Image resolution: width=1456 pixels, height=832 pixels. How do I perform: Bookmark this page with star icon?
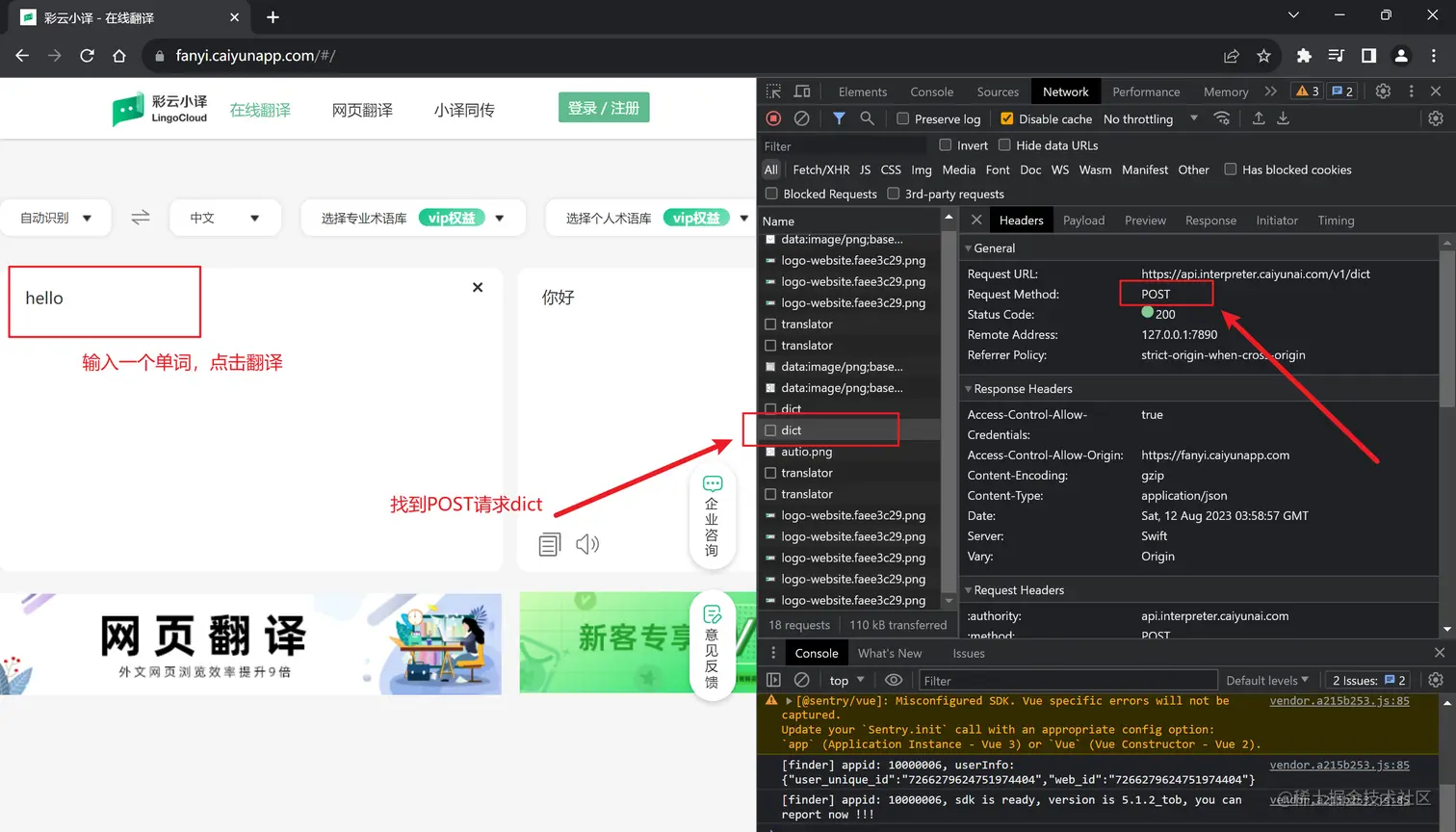point(1263,56)
